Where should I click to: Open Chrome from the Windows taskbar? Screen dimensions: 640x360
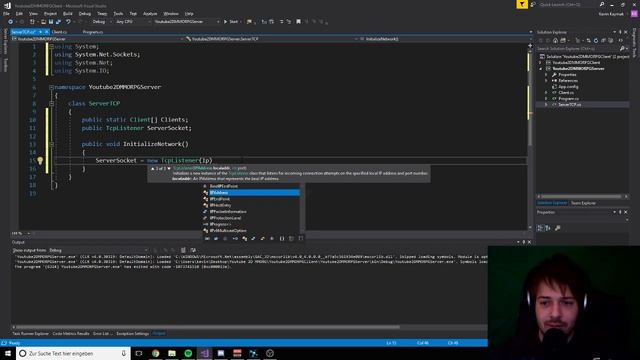pyautogui.click(x=156, y=353)
